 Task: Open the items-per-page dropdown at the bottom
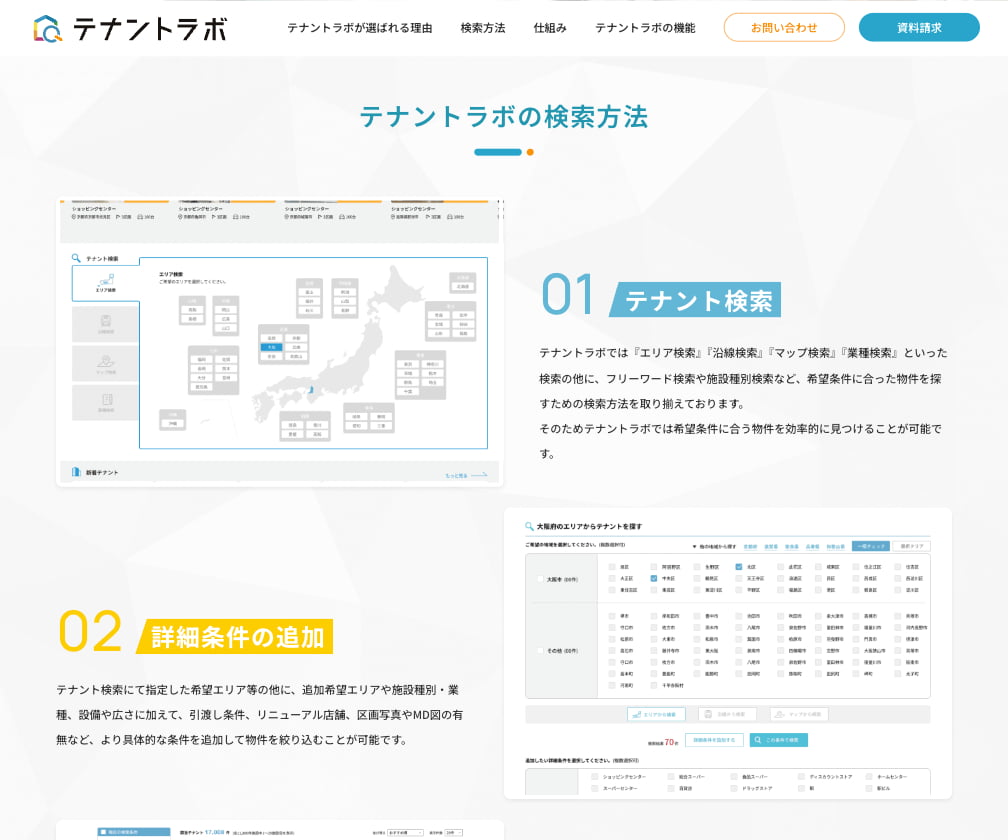(454, 831)
